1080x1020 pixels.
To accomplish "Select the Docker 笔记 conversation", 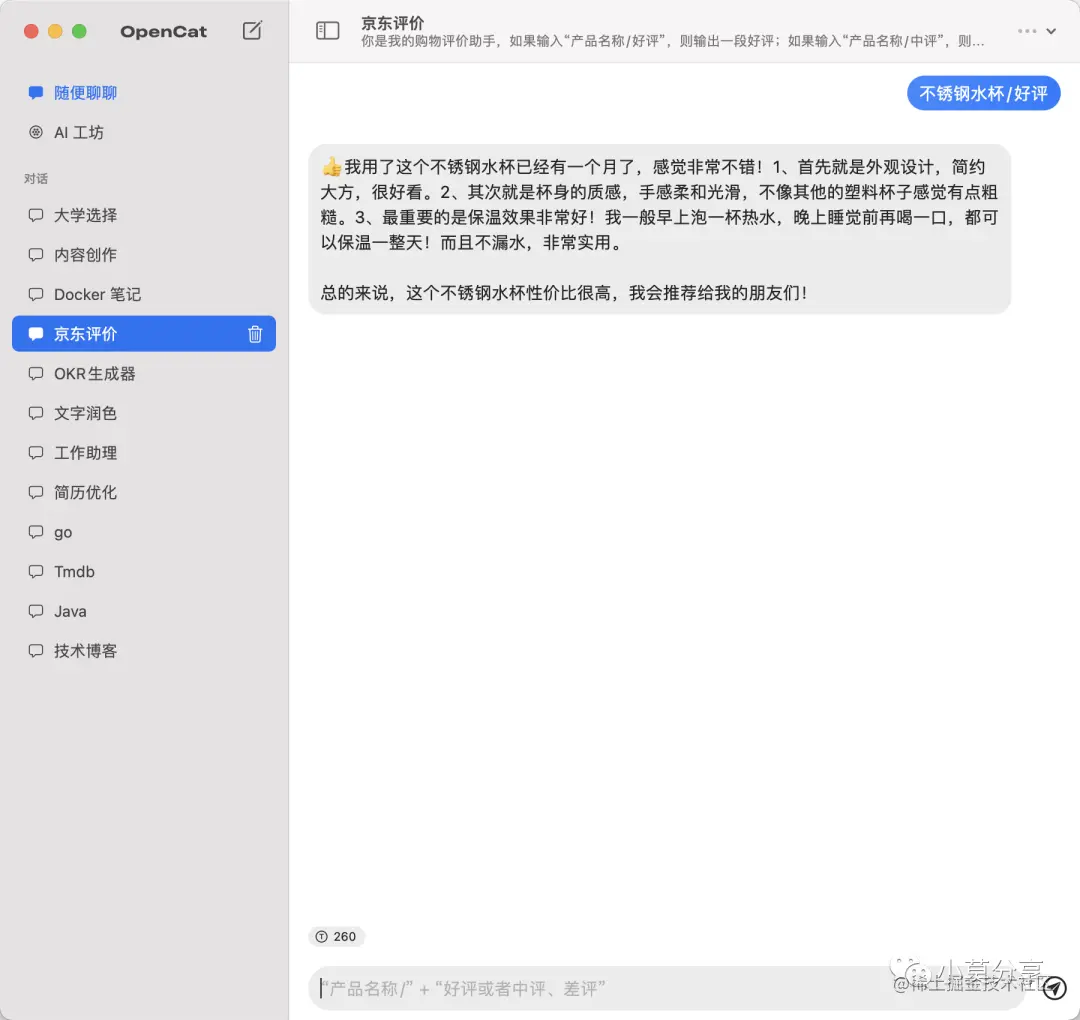I will click(144, 294).
